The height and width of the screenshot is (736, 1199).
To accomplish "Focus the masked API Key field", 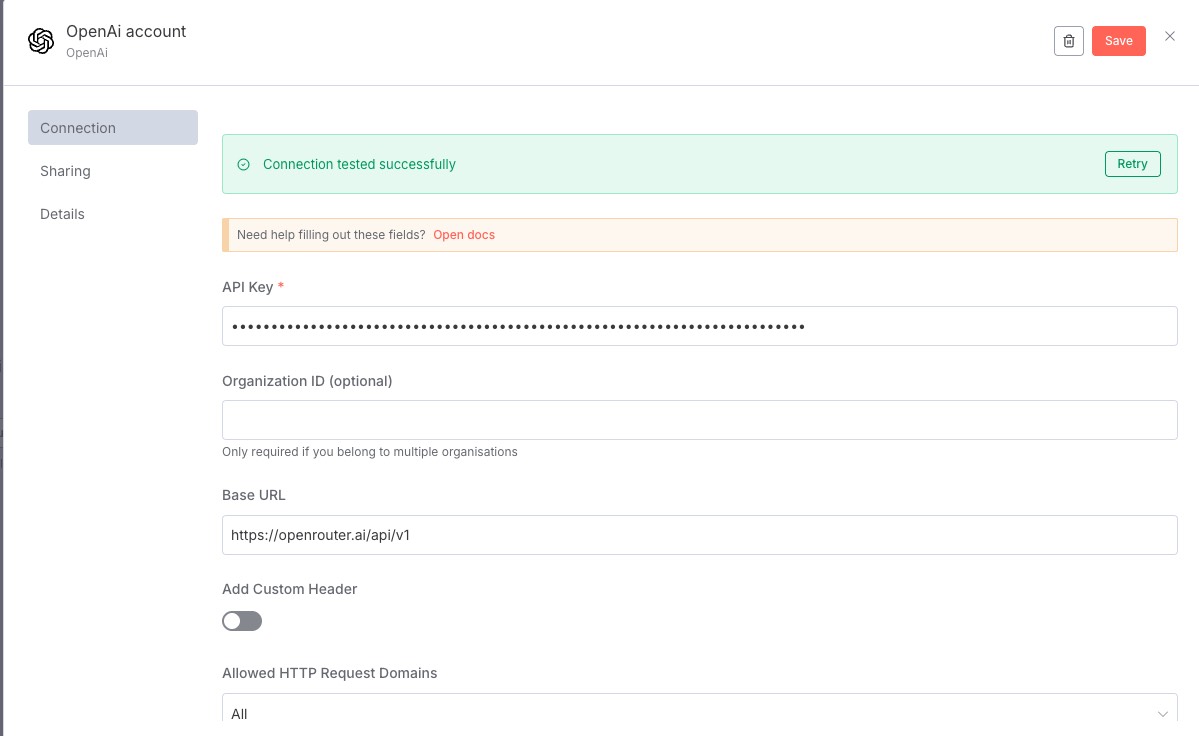I will 699,326.
